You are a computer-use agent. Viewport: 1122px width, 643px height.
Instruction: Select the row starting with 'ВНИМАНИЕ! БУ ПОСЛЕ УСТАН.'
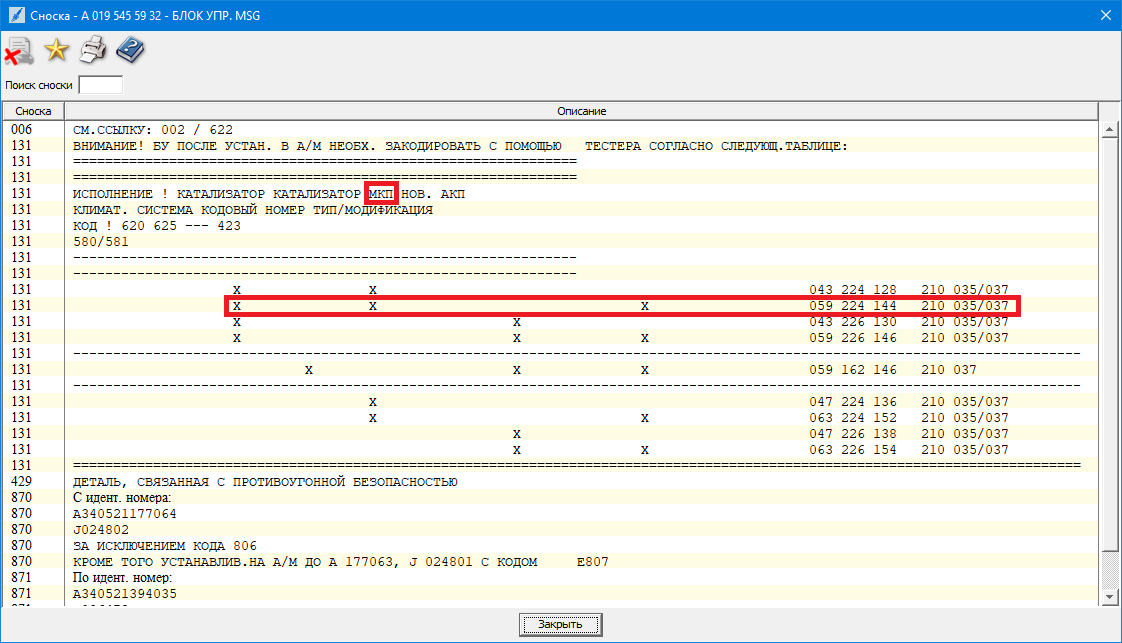pos(460,146)
